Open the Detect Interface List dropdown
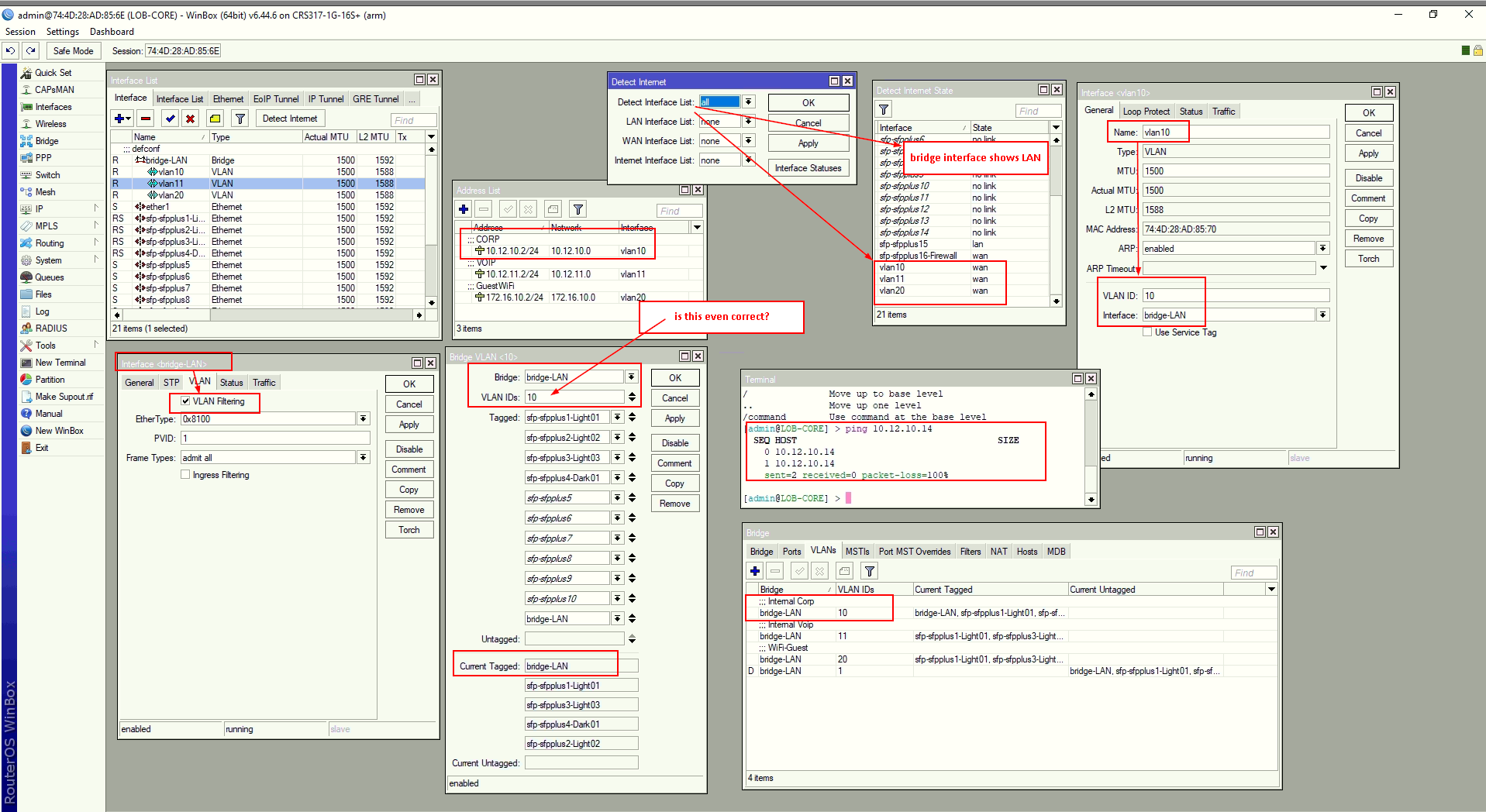Screen dimensions: 1486x812 747,101
